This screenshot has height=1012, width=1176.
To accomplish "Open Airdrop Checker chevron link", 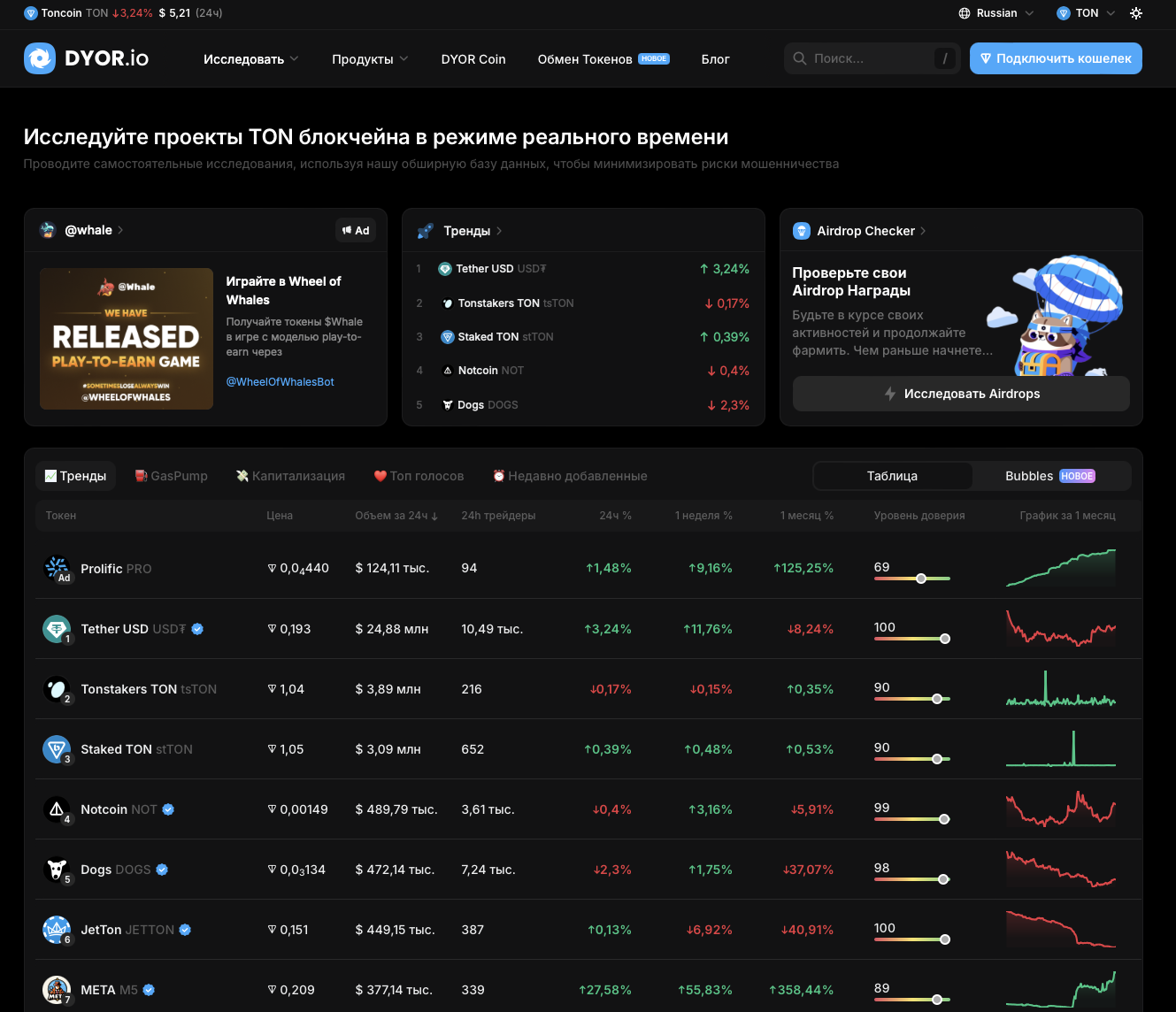I will click(x=923, y=231).
